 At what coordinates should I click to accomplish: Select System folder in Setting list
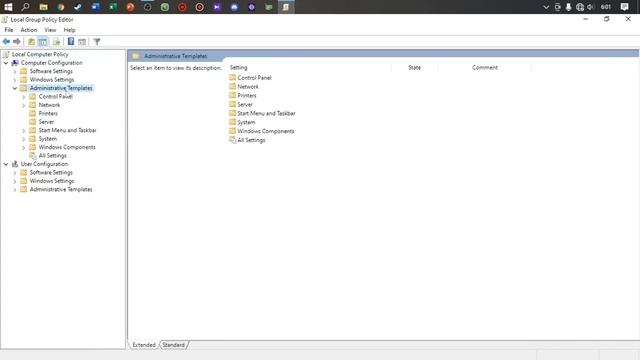coord(246,122)
